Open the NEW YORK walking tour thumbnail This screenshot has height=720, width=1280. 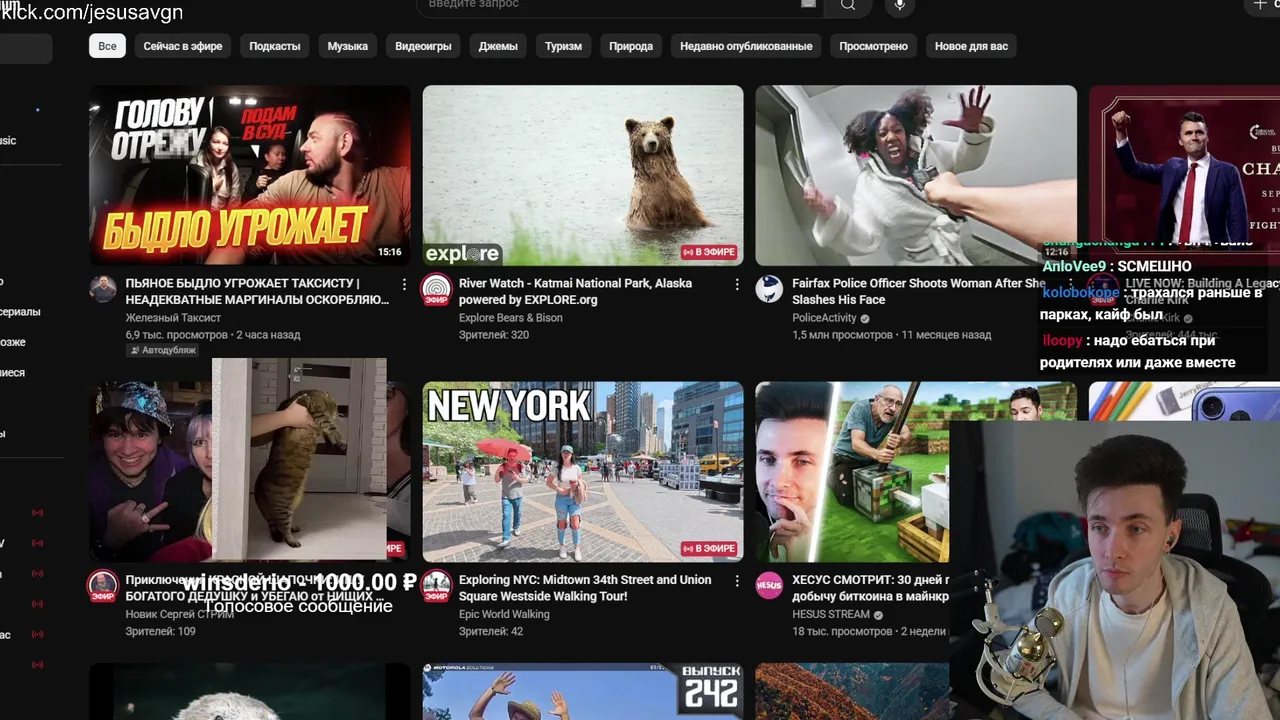click(x=583, y=471)
